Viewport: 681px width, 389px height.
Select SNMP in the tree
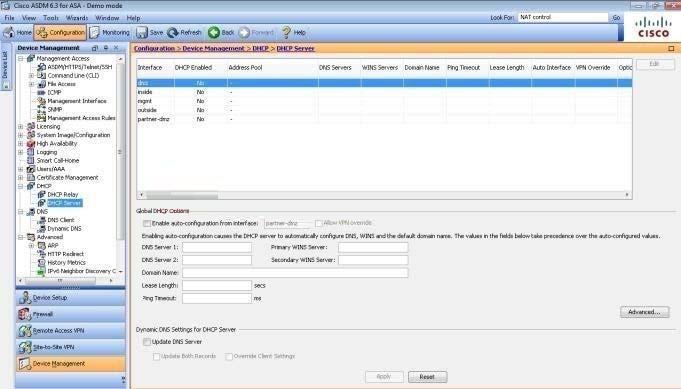click(x=55, y=109)
